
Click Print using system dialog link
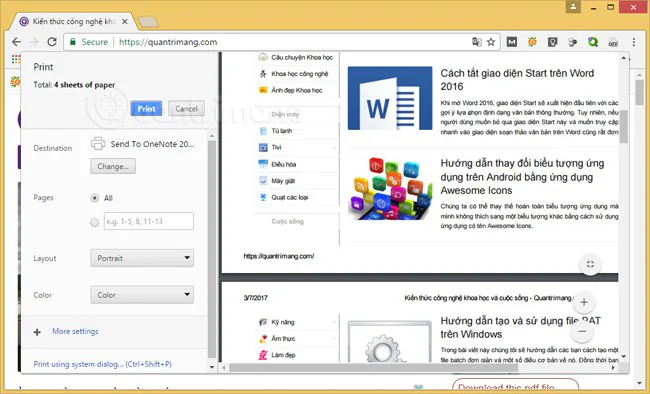point(102,364)
